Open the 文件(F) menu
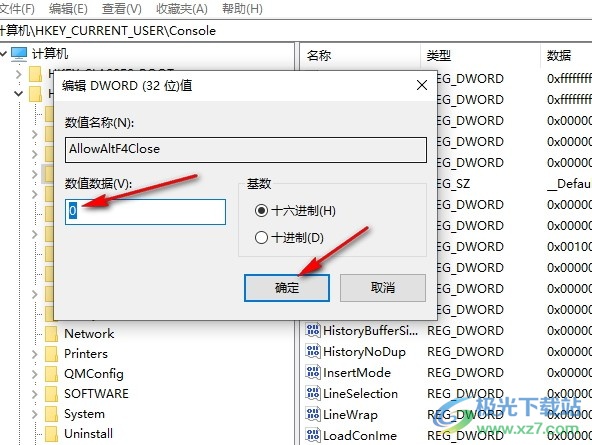 tap(17, 8)
